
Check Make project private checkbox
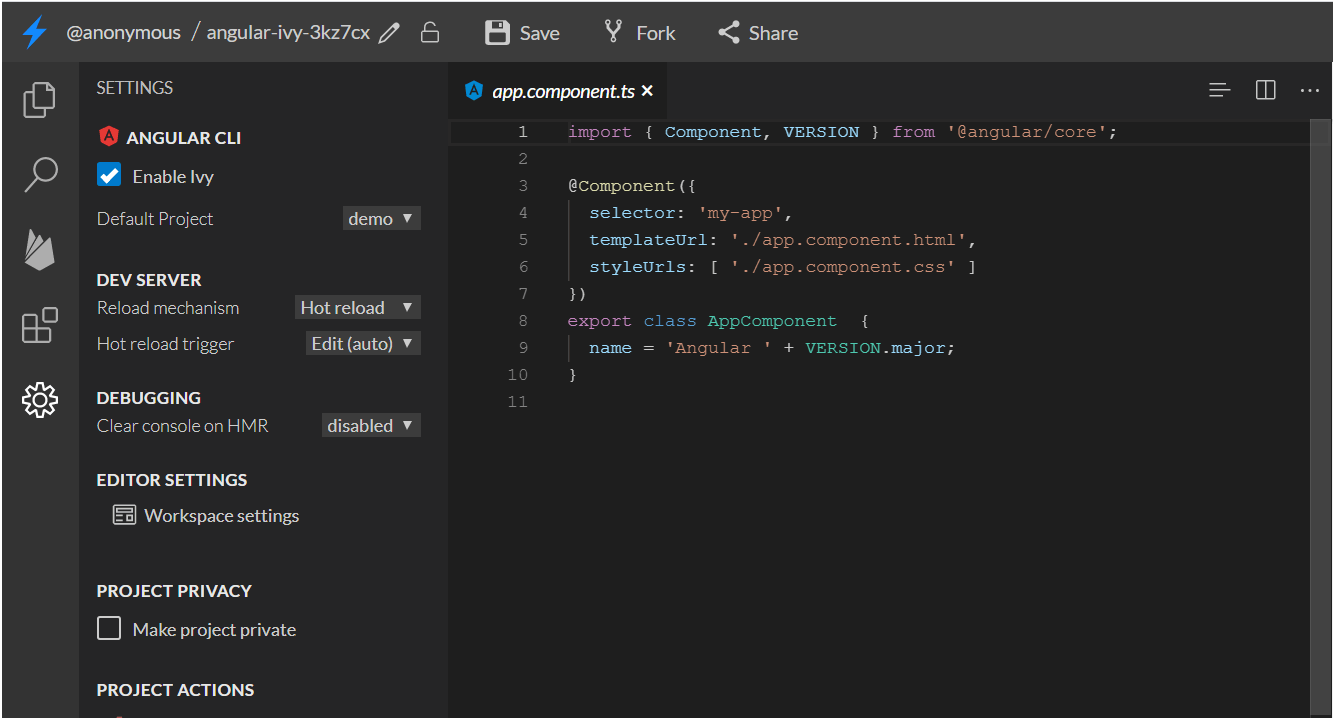(109, 629)
